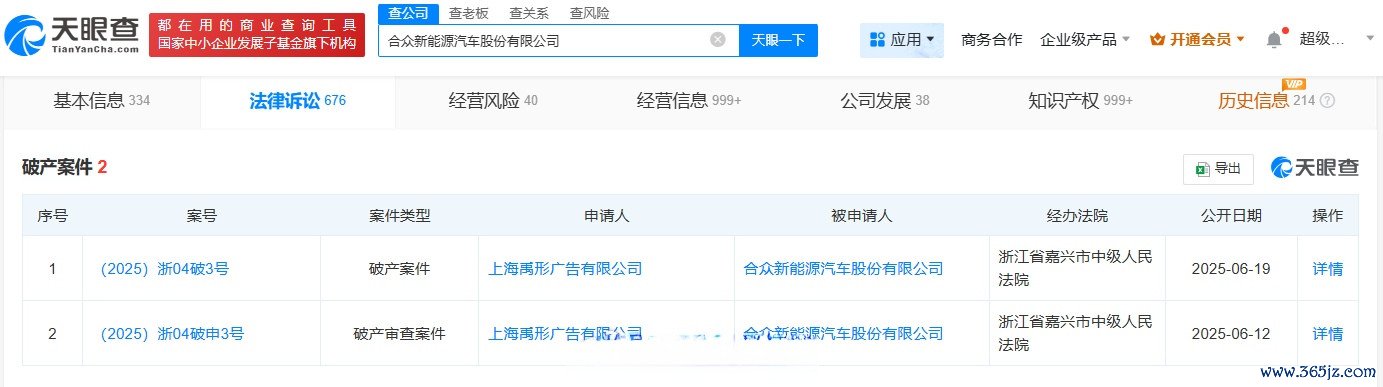Expand the 企业级产品 dropdown
This screenshot has height=387, width=1383.
[x=1085, y=40]
